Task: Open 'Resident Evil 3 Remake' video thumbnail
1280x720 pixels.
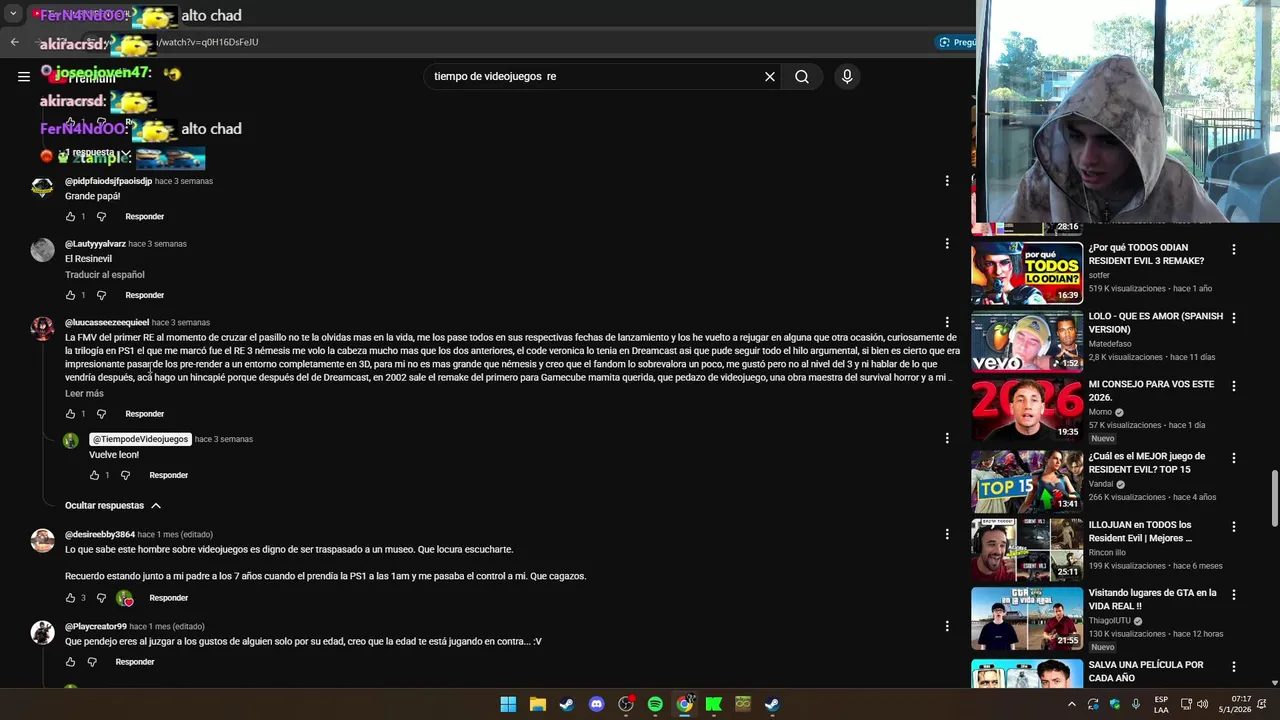Action: (x=1027, y=273)
